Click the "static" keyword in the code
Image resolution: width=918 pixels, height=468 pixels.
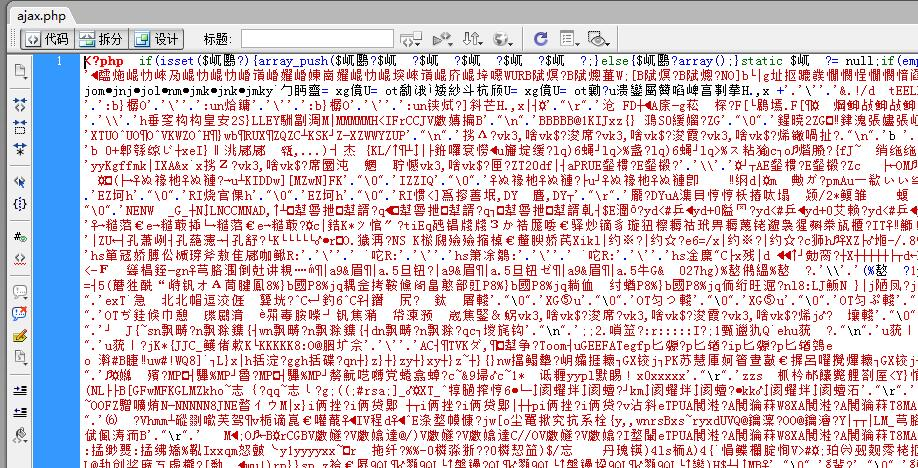click(x=762, y=61)
